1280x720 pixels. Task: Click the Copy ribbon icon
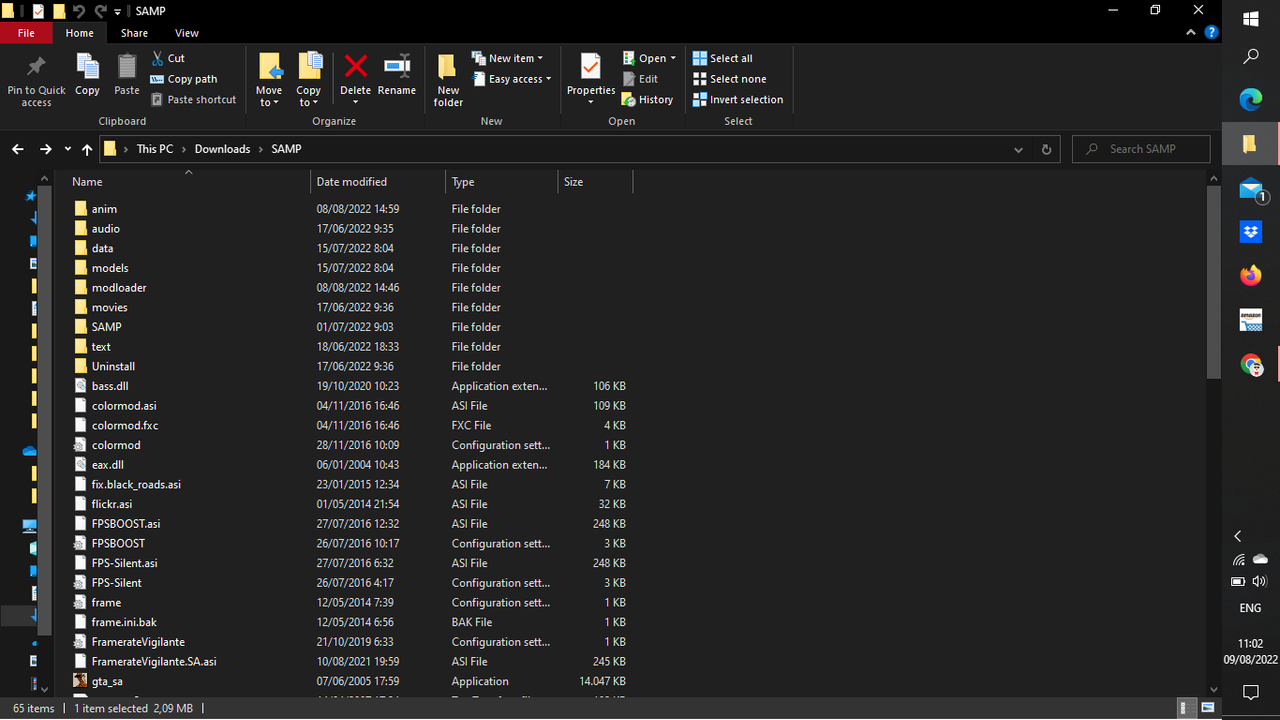coord(88,67)
